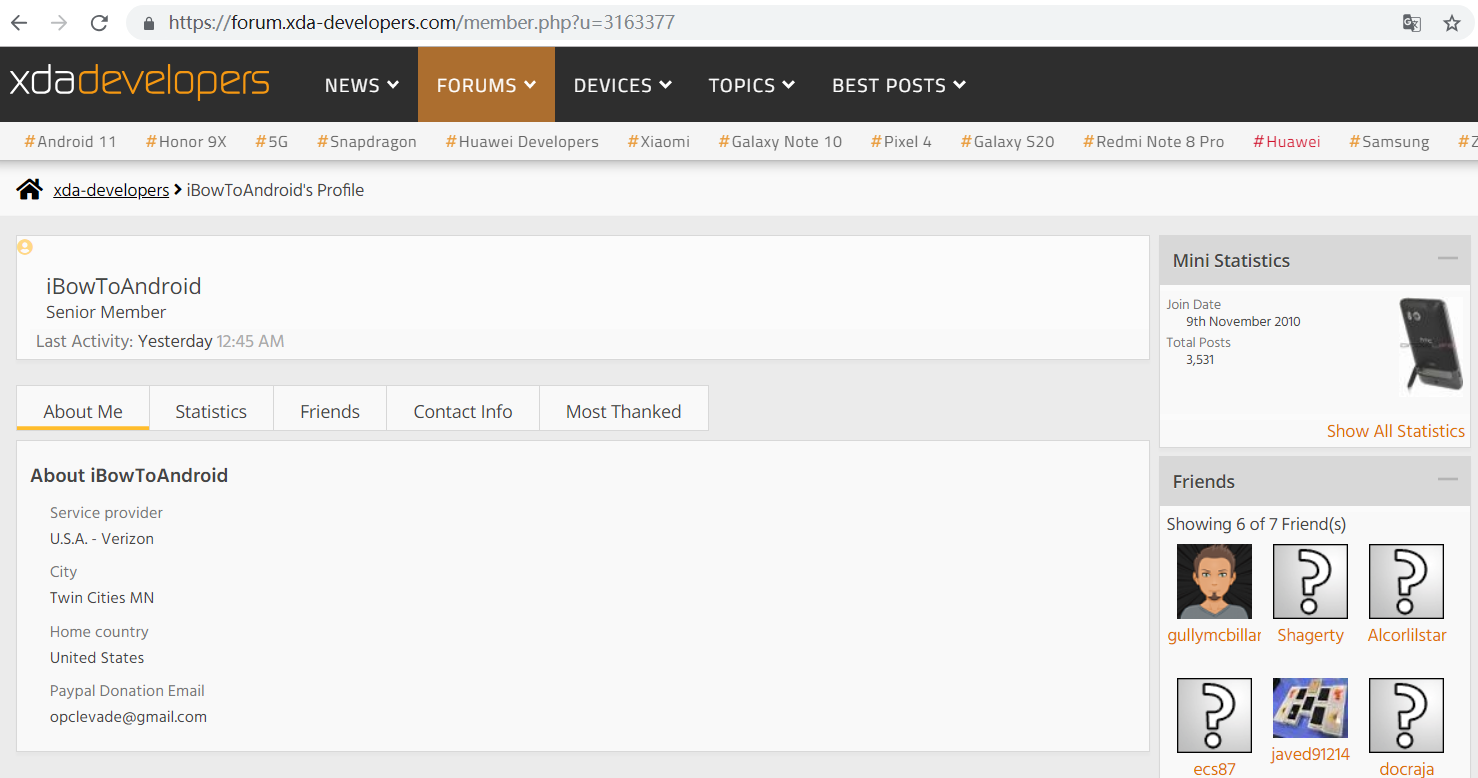This screenshot has width=1478, height=778.
Task: Open javed91214's profile name link
Action: tap(1310, 754)
